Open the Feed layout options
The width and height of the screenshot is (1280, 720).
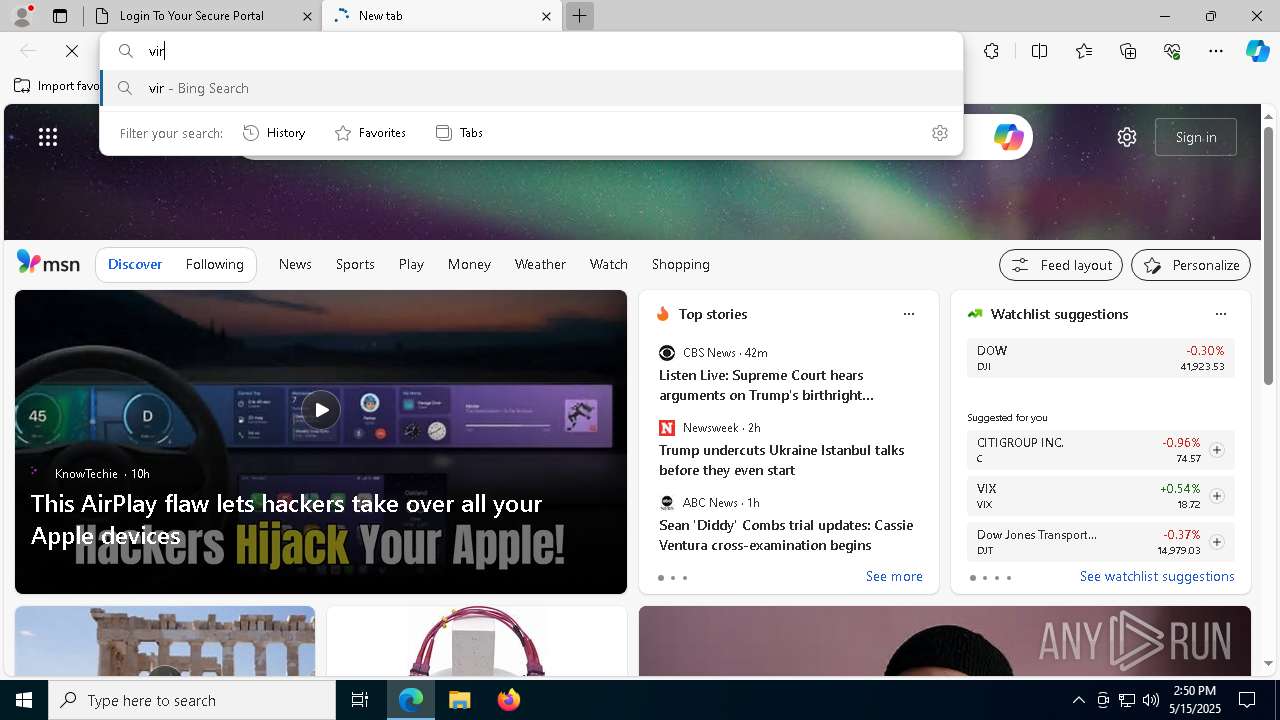coord(1061,265)
